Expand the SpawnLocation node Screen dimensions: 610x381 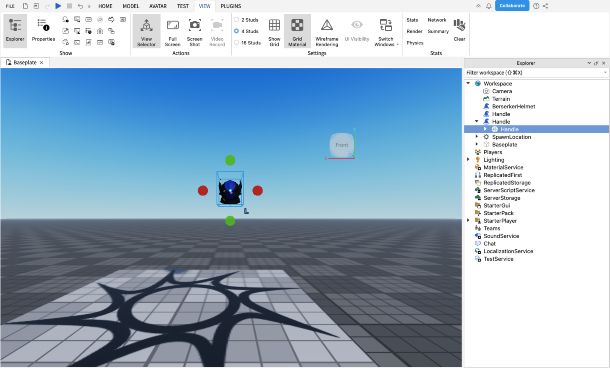tap(477, 137)
